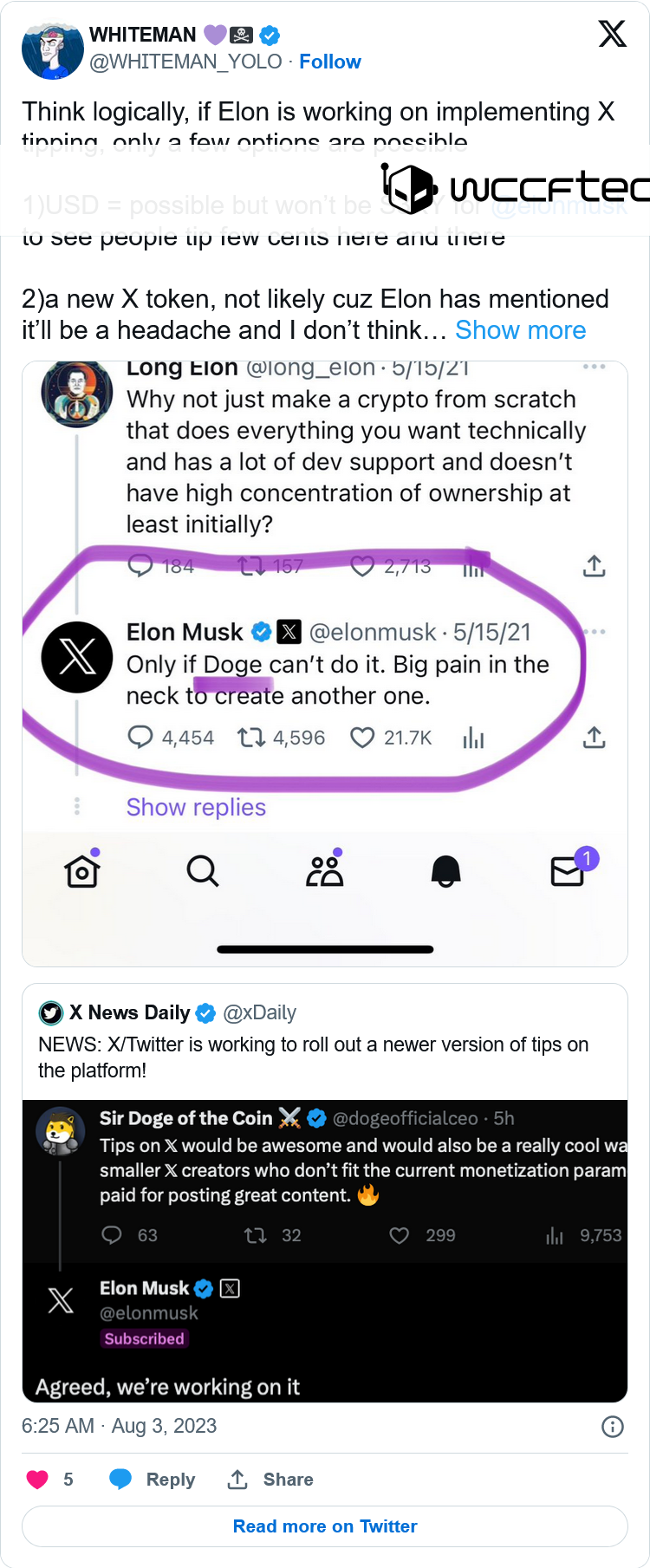
Task: Click the Reply speech bubble icon
Action: (120, 1479)
